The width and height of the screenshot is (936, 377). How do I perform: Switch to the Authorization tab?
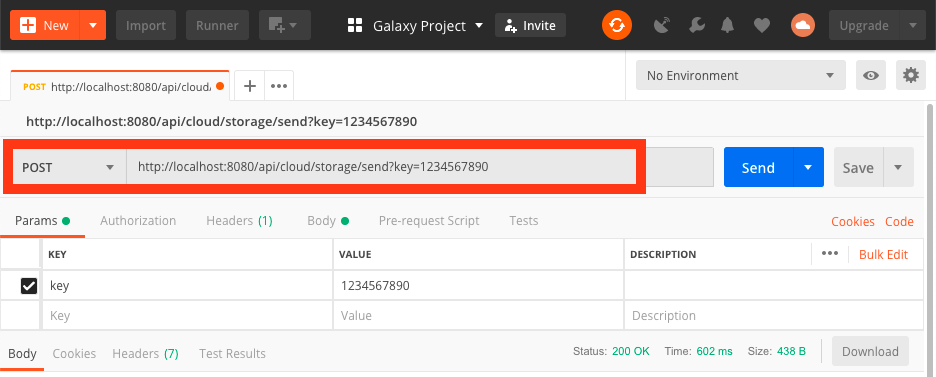138,221
